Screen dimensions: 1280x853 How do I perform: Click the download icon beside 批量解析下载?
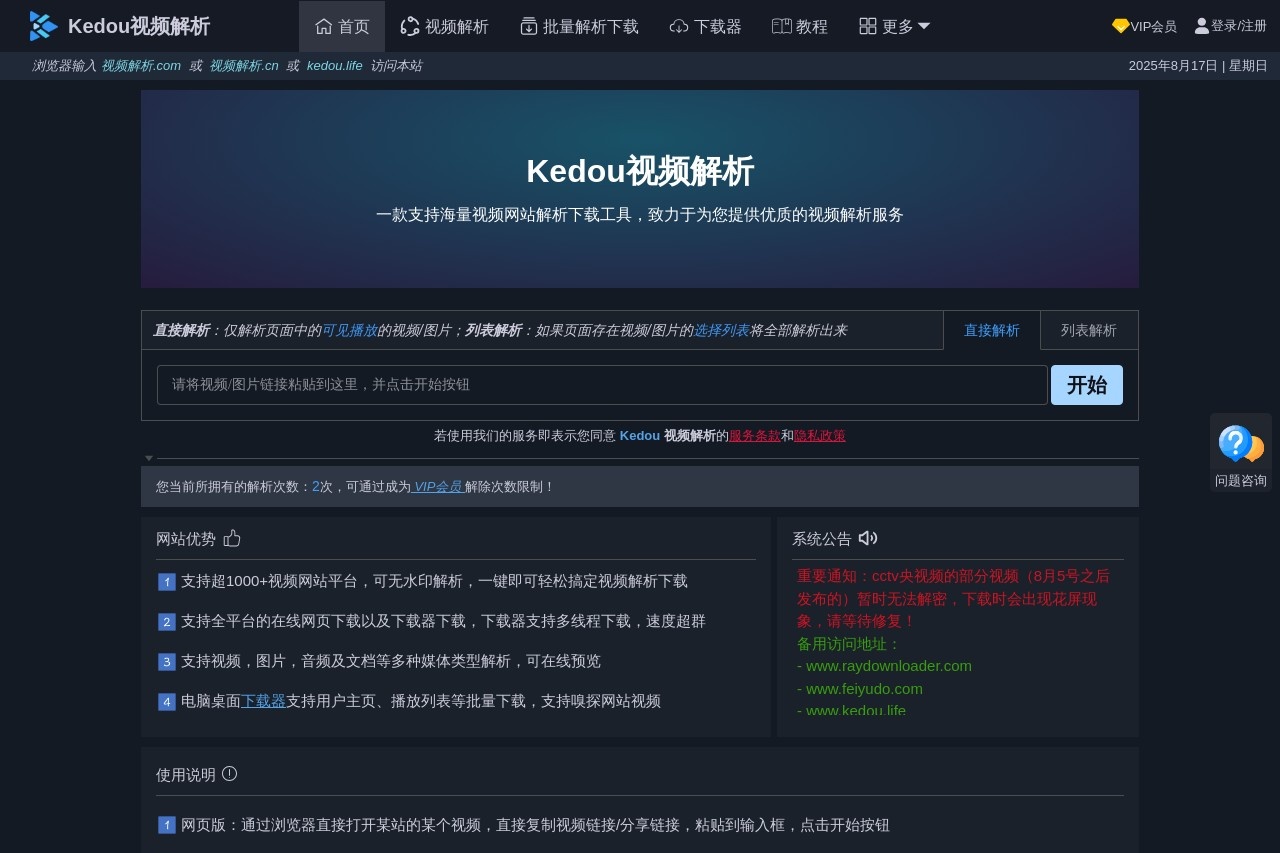click(528, 26)
